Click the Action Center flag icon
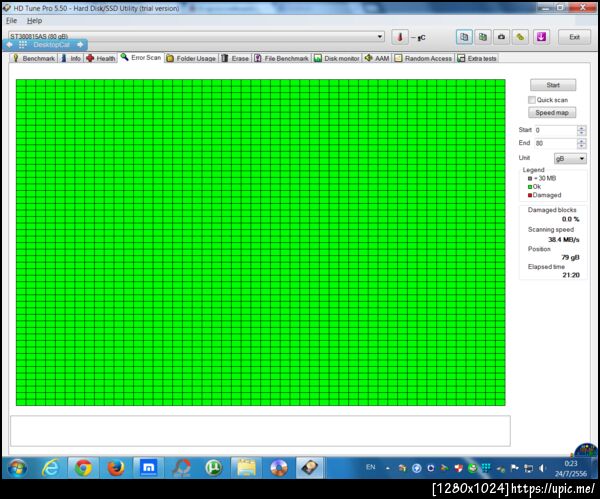 [515, 468]
